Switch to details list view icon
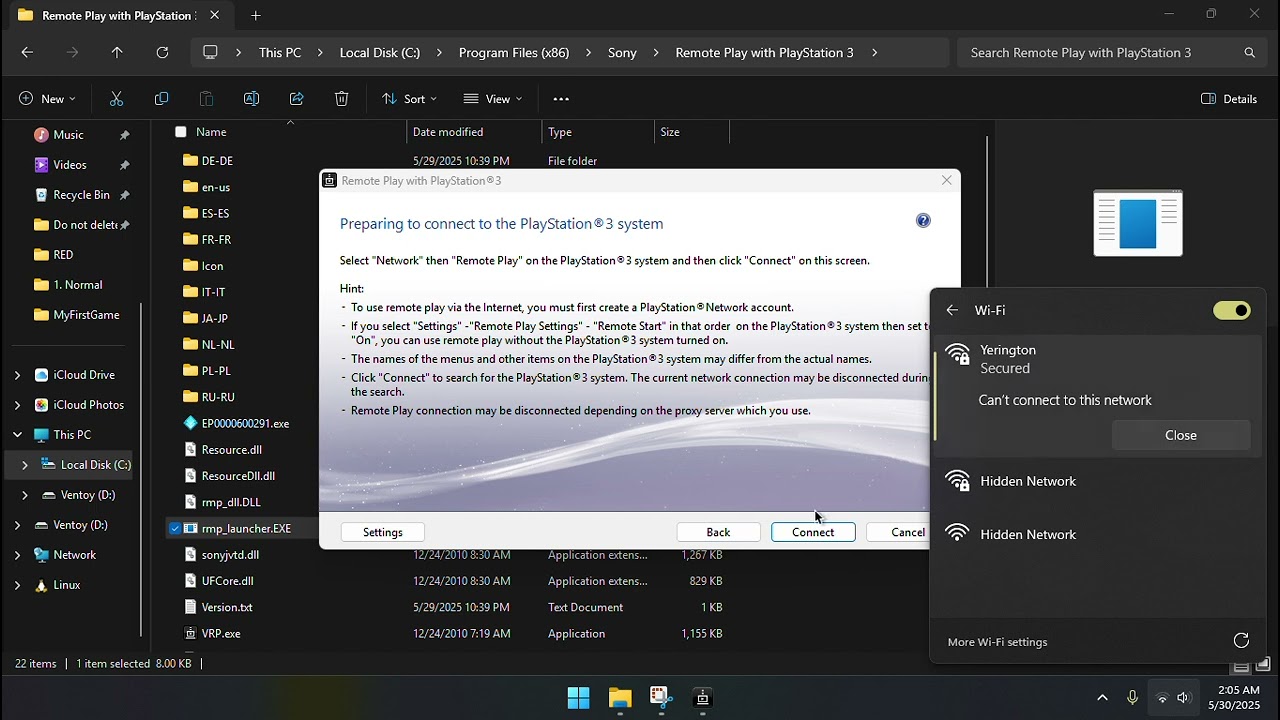The width and height of the screenshot is (1280, 720). pyautogui.click(x=1241, y=665)
